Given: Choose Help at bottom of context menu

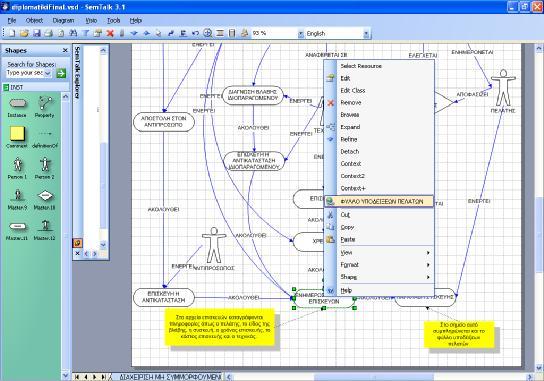Looking at the screenshot, I should pos(379,290).
